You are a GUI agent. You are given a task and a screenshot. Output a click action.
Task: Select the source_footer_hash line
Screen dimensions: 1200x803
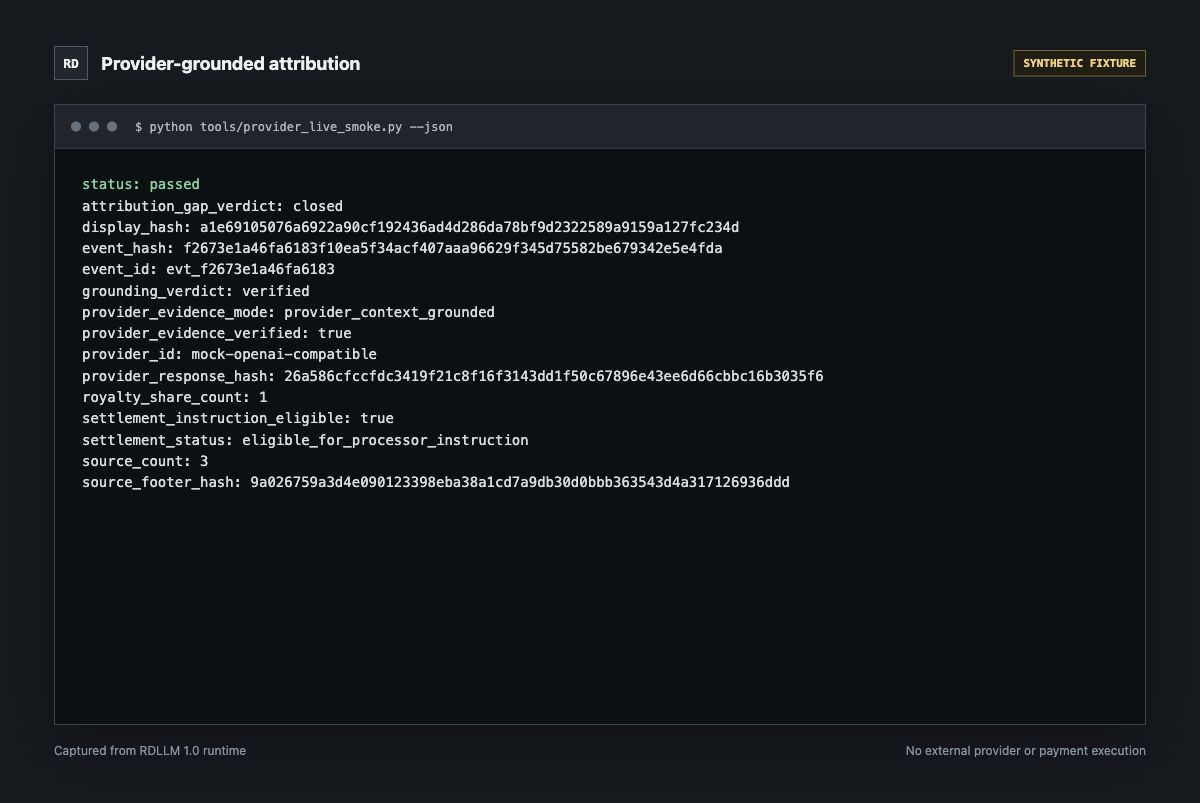436,482
